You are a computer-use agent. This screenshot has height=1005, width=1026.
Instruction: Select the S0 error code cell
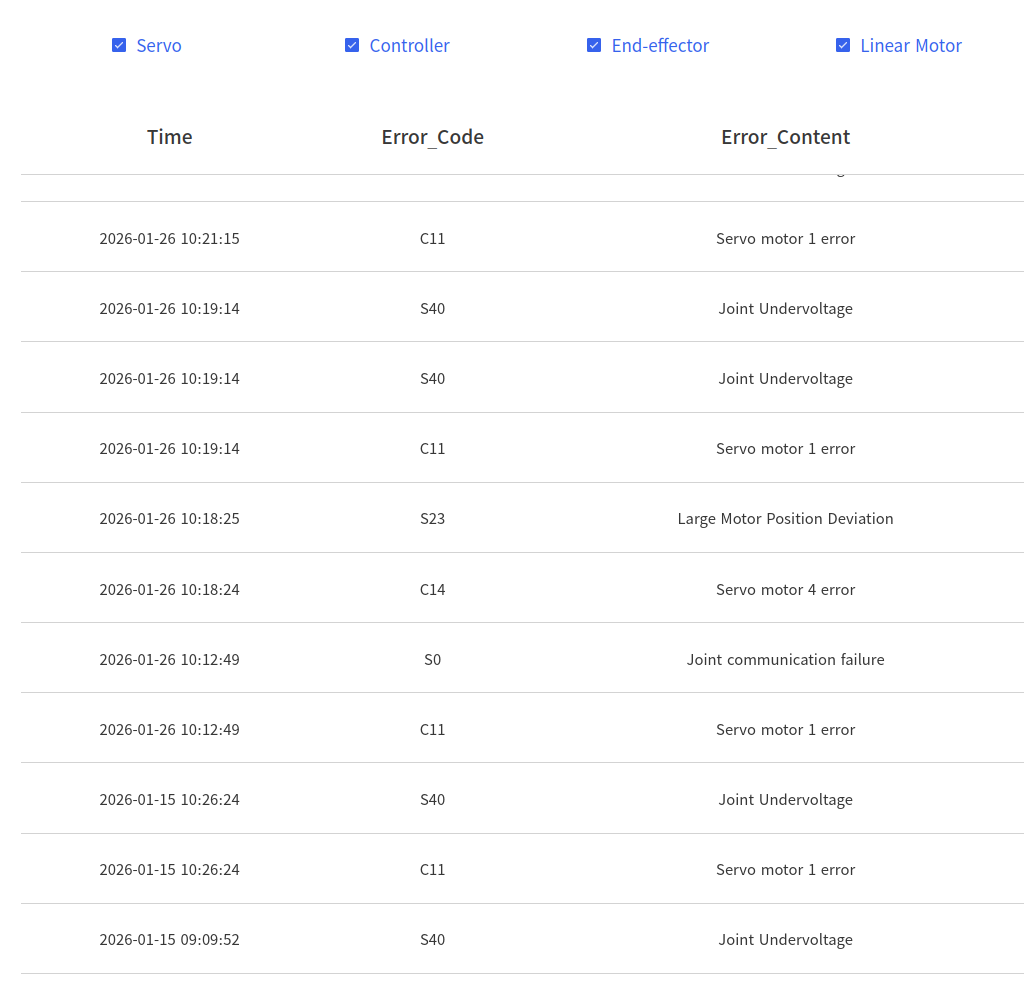[432, 660]
